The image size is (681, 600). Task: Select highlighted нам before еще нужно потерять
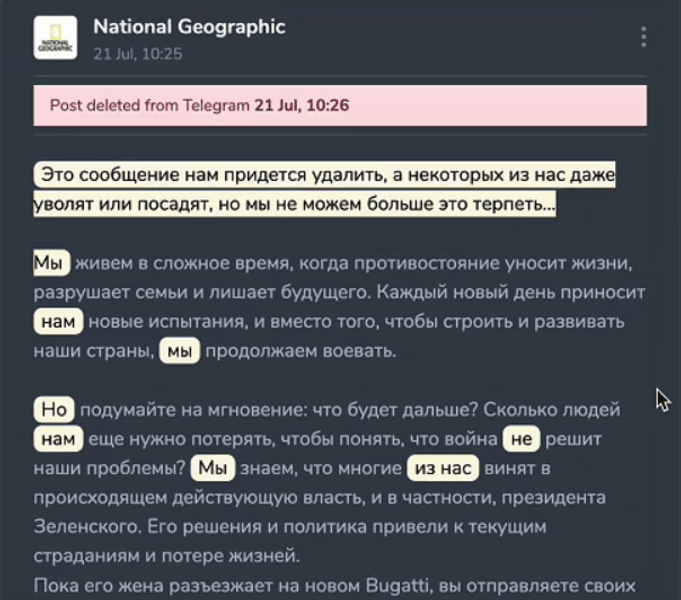[x=59, y=439]
